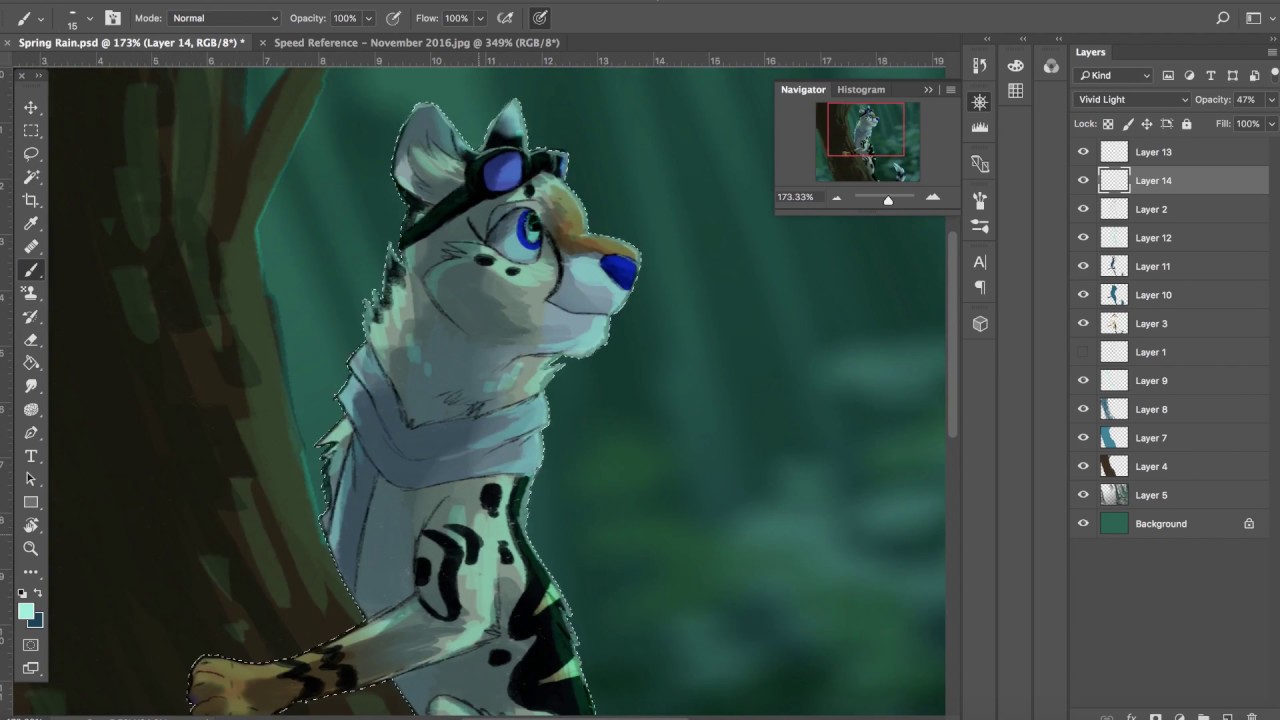Click the Navigator preview thumbnail
Screen dimensions: 1280x720
pos(867,141)
